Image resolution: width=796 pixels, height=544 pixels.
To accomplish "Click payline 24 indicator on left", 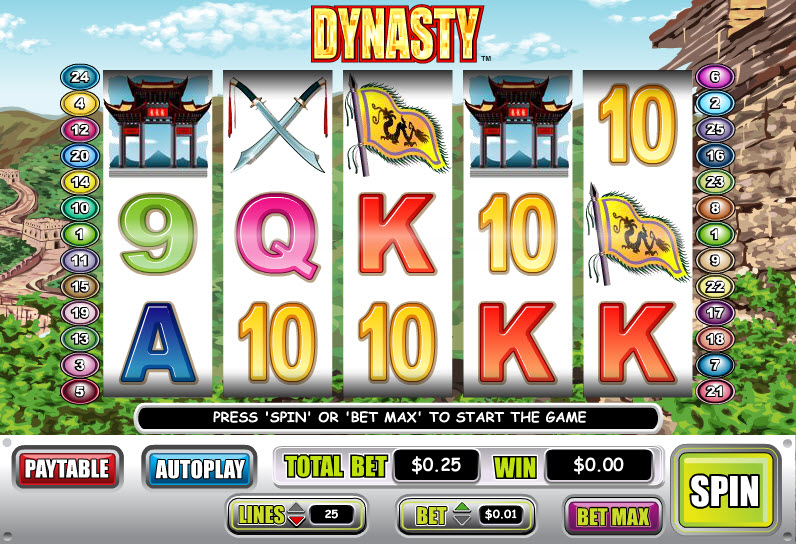I will 80,77.
